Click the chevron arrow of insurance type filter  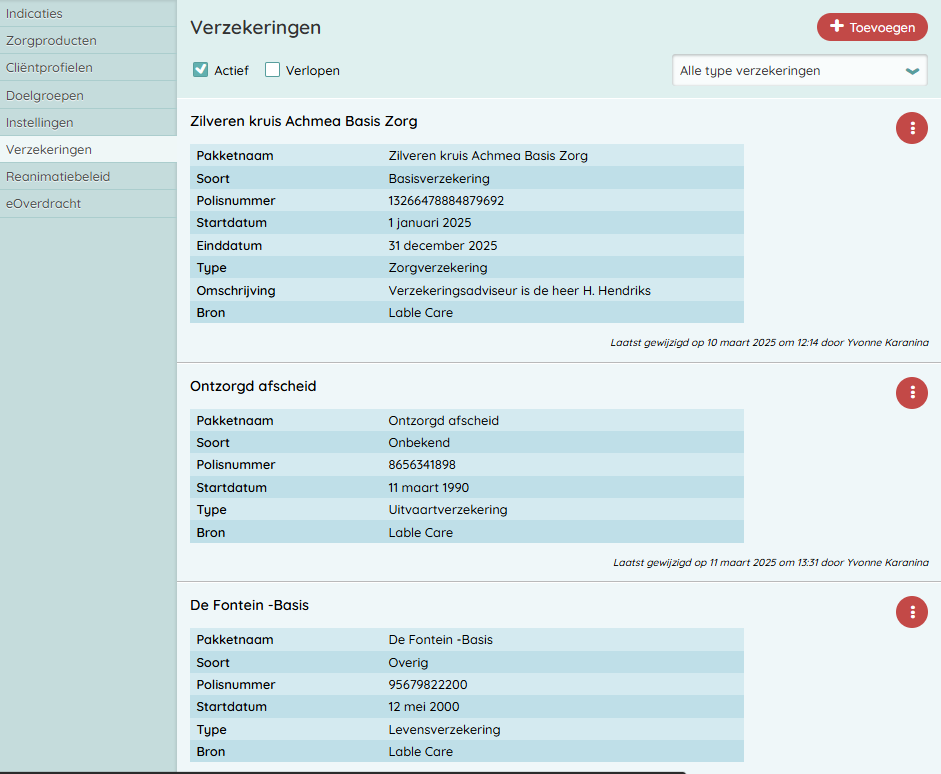(x=911, y=71)
